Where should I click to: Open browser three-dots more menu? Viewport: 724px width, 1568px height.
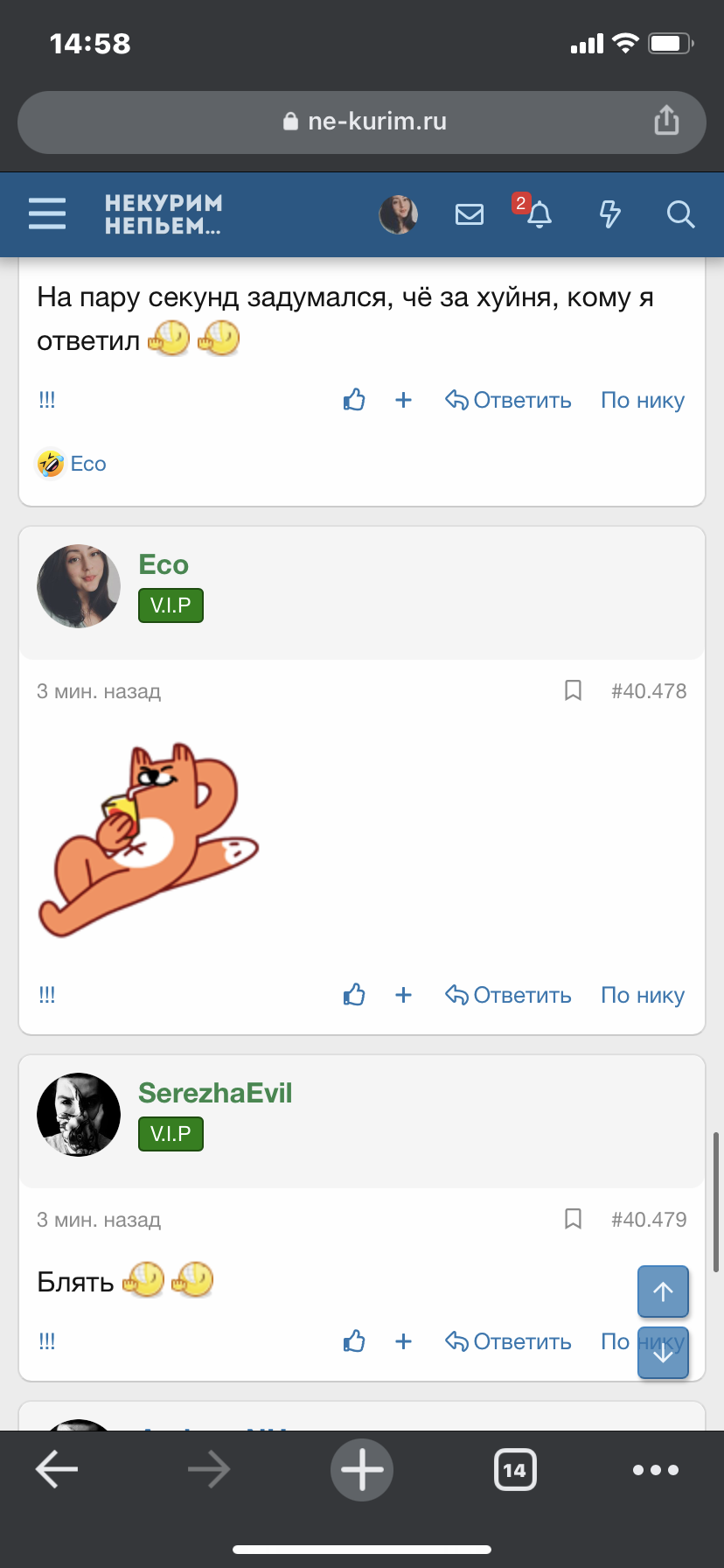click(655, 1470)
